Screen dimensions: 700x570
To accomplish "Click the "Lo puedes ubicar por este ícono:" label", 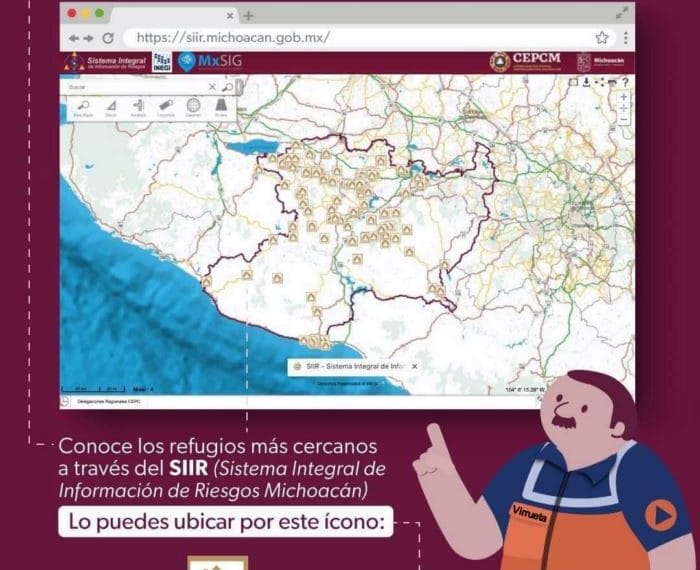I will (x=226, y=521).
